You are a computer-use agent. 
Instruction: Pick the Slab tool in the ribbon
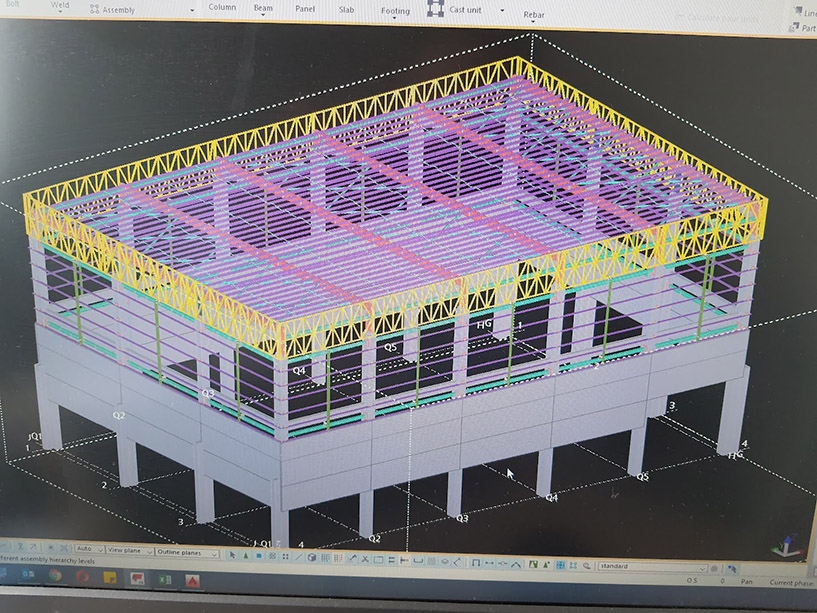click(x=346, y=10)
